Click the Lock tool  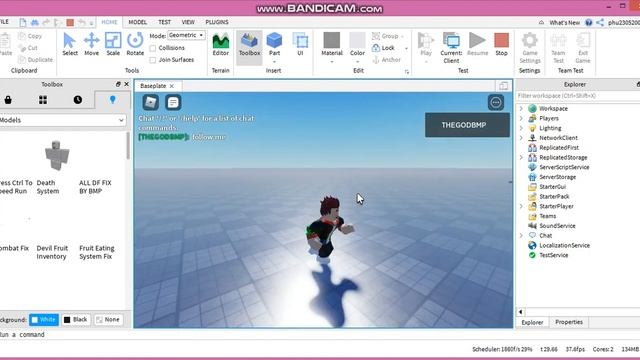(x=384, y=48)
